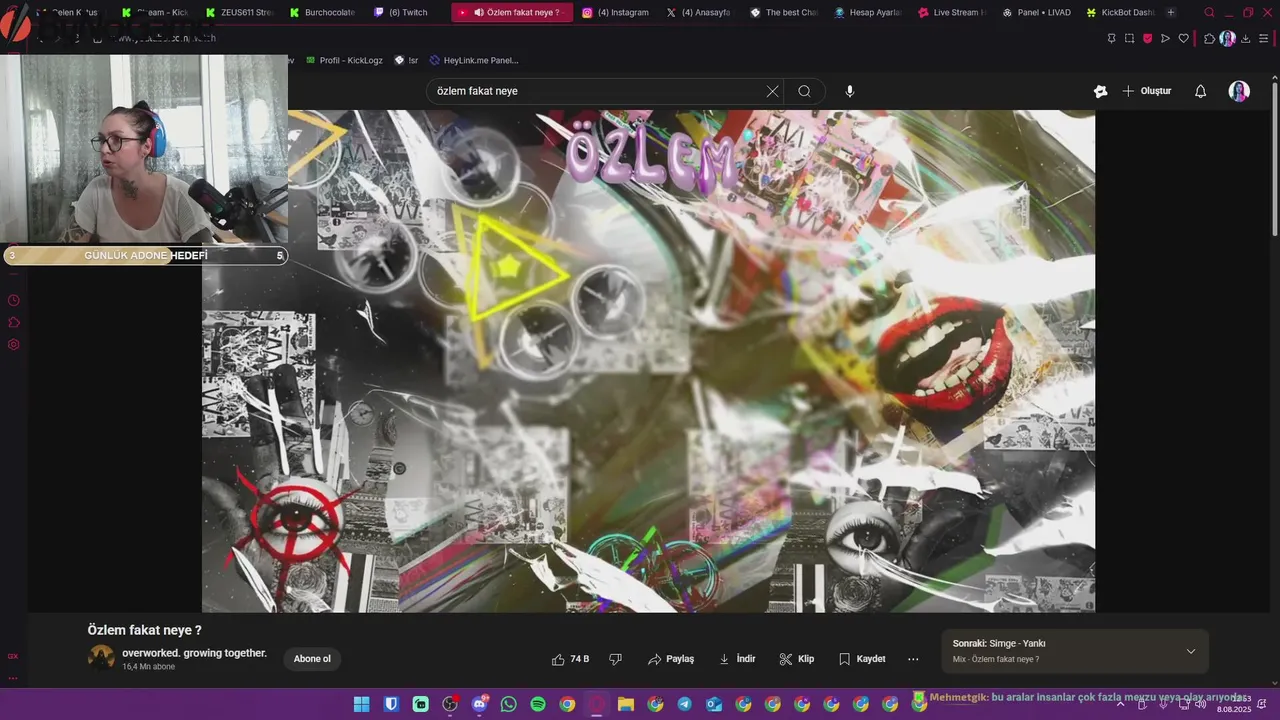Subscribe with the Abone ol button
Viewport: 1280px width, 720px height.
(312, 659)
